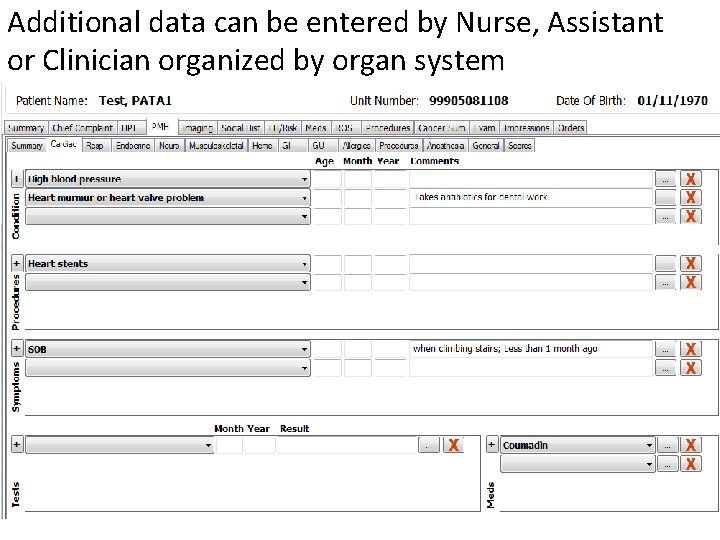The image size is (720, 540).
Task: Add a new Symptoms row with plus button
Action: coord(17,349)
